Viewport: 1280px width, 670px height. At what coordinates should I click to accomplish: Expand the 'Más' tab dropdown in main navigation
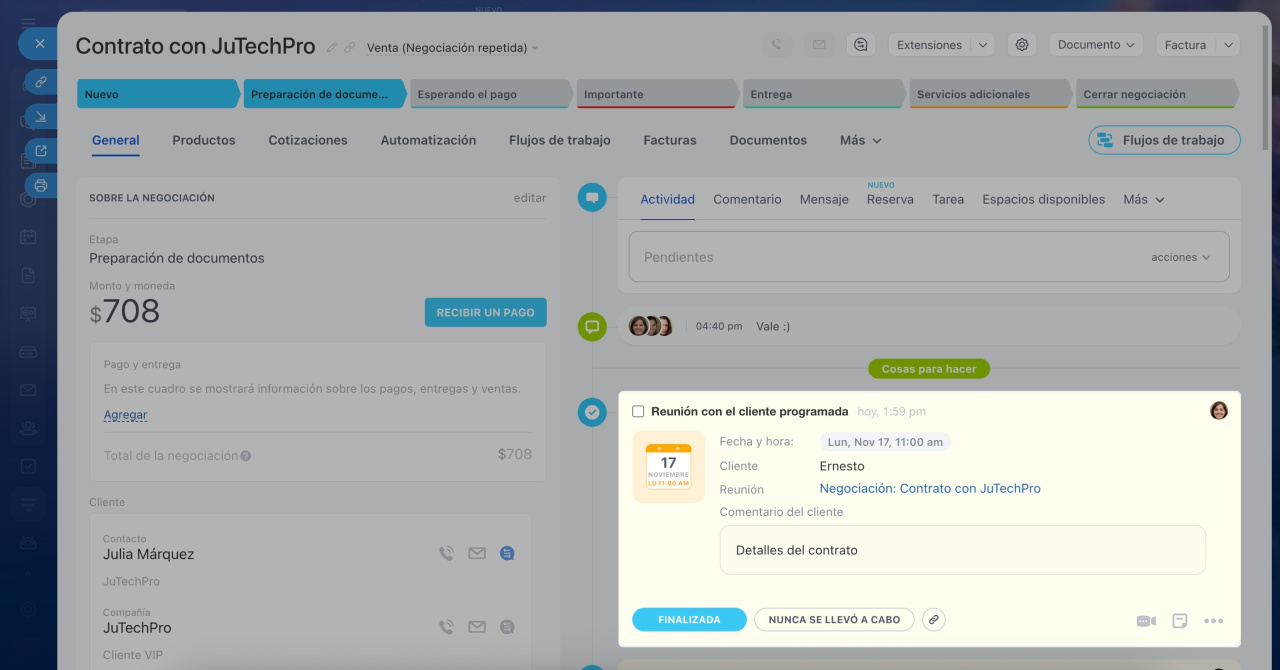(x=860, y=141)
